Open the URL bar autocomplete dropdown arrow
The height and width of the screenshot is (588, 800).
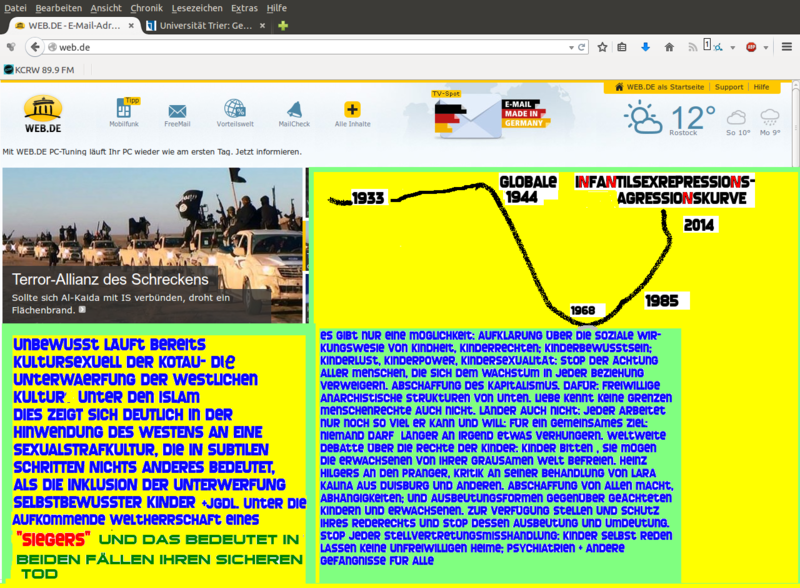pyautogui.click(x=570, y=46)
